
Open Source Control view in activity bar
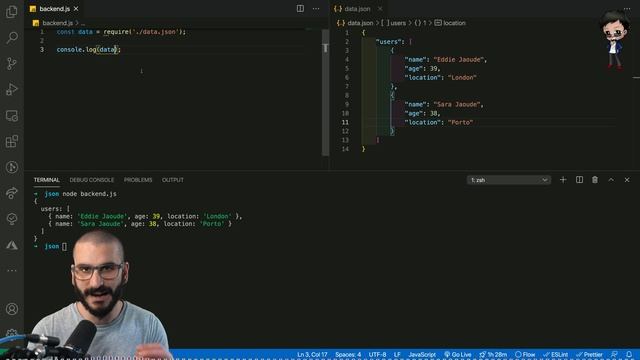click(12, 64)
